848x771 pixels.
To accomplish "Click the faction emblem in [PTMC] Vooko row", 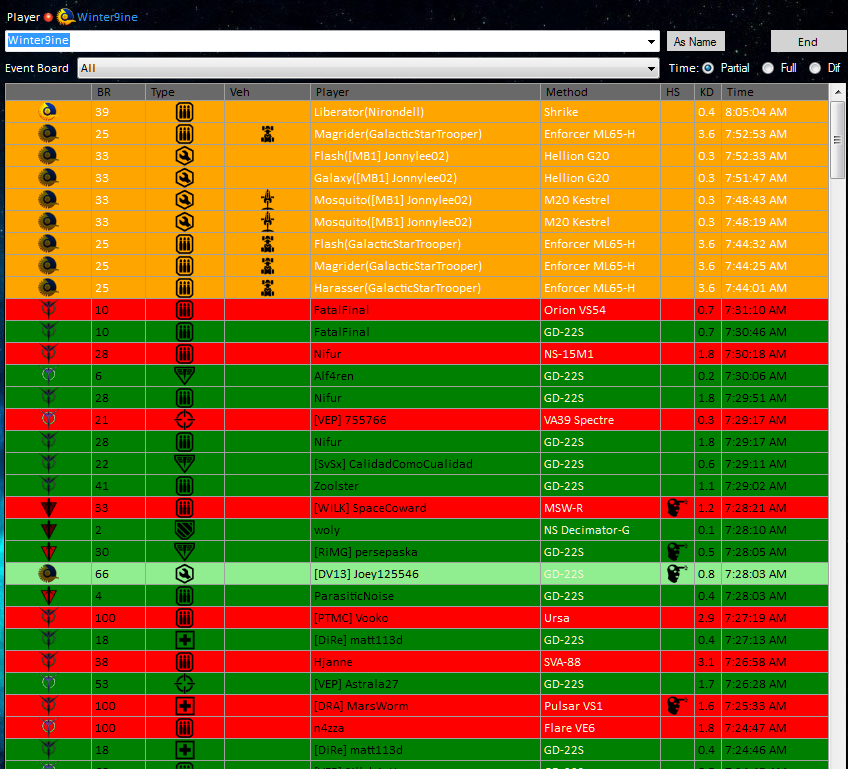I will (48, 618).
